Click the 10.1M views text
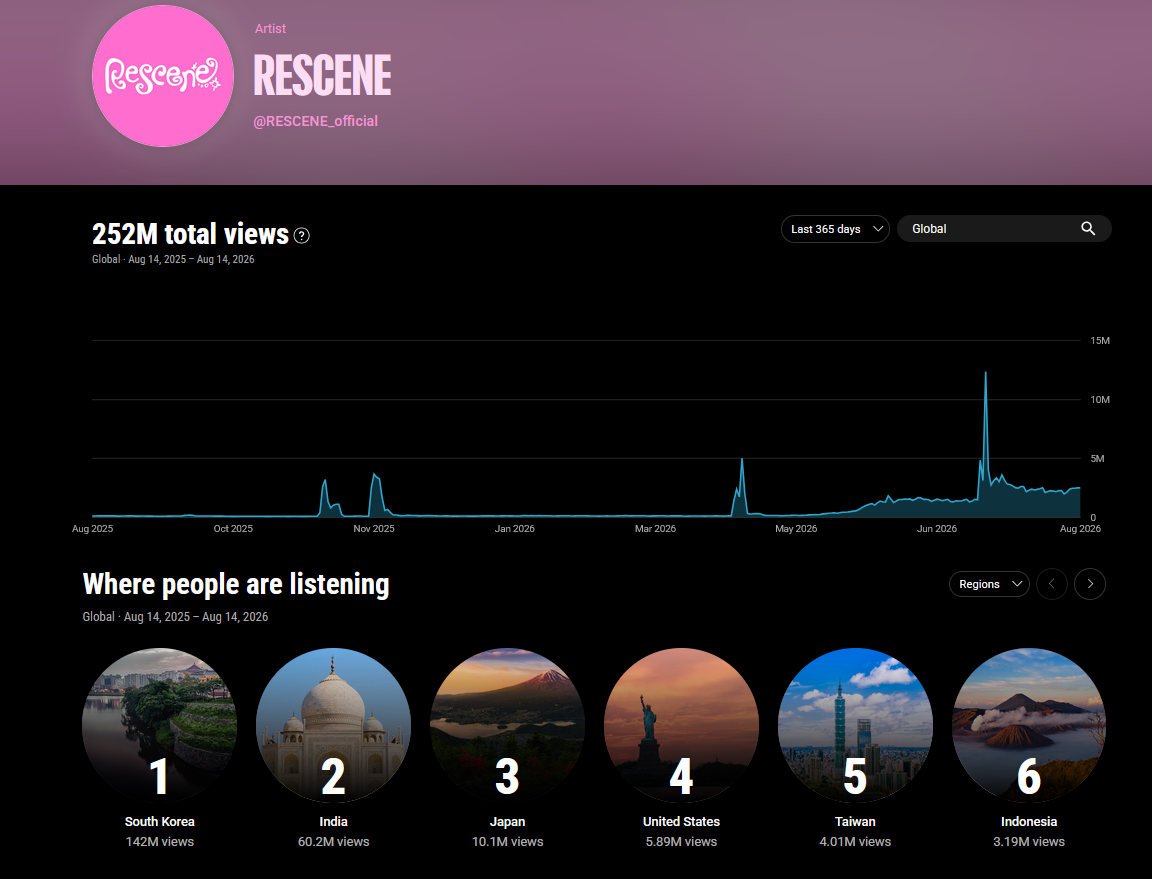The width and height of the screenshot is (1152, 879). tap(508, 842)
